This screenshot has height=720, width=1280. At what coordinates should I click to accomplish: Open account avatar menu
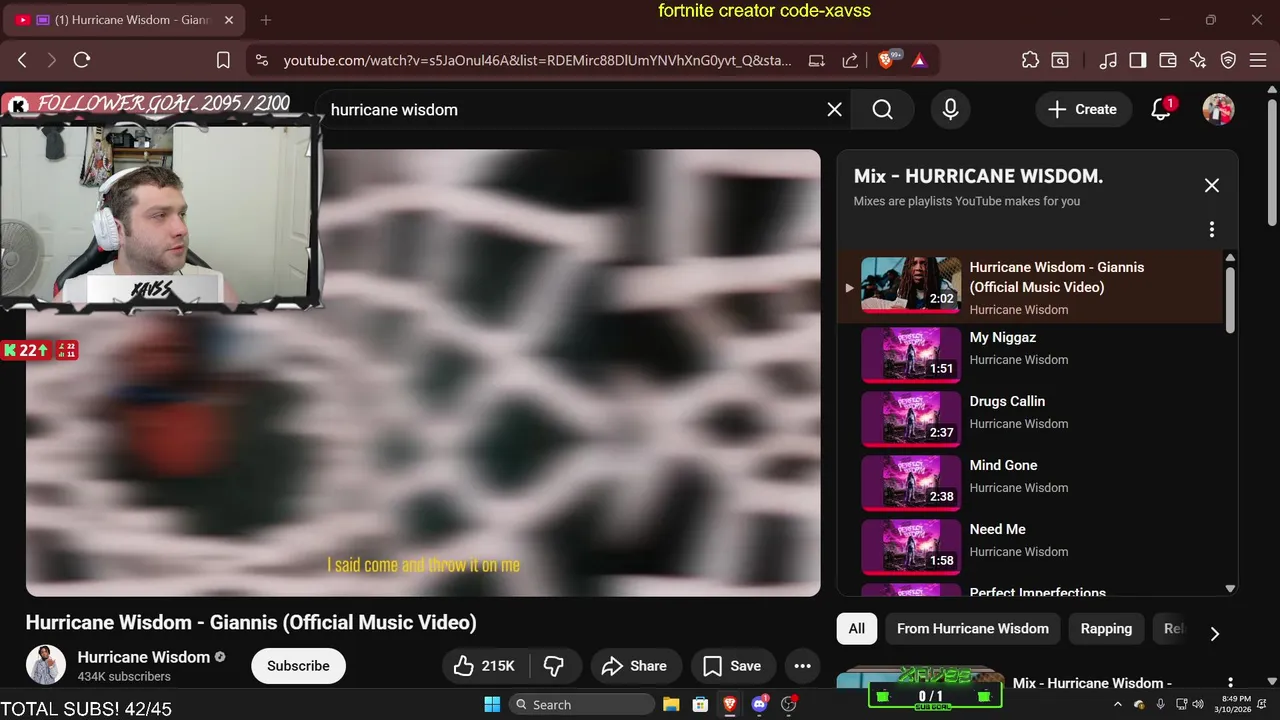[x=1218, y=110]
